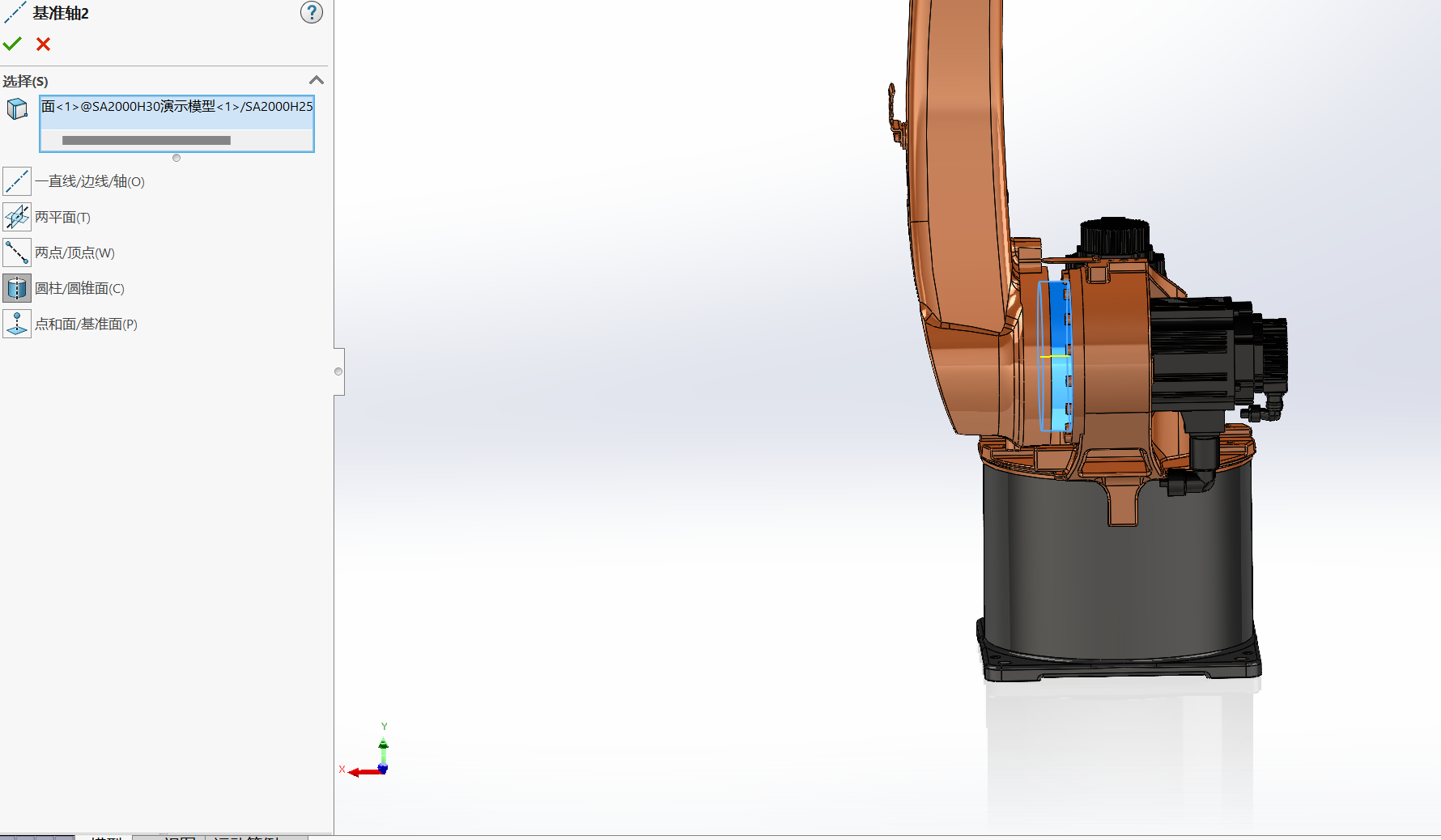The image size is (1441, 840).
Task: Cancel the axis with the red X
Action: pos(44,45)
